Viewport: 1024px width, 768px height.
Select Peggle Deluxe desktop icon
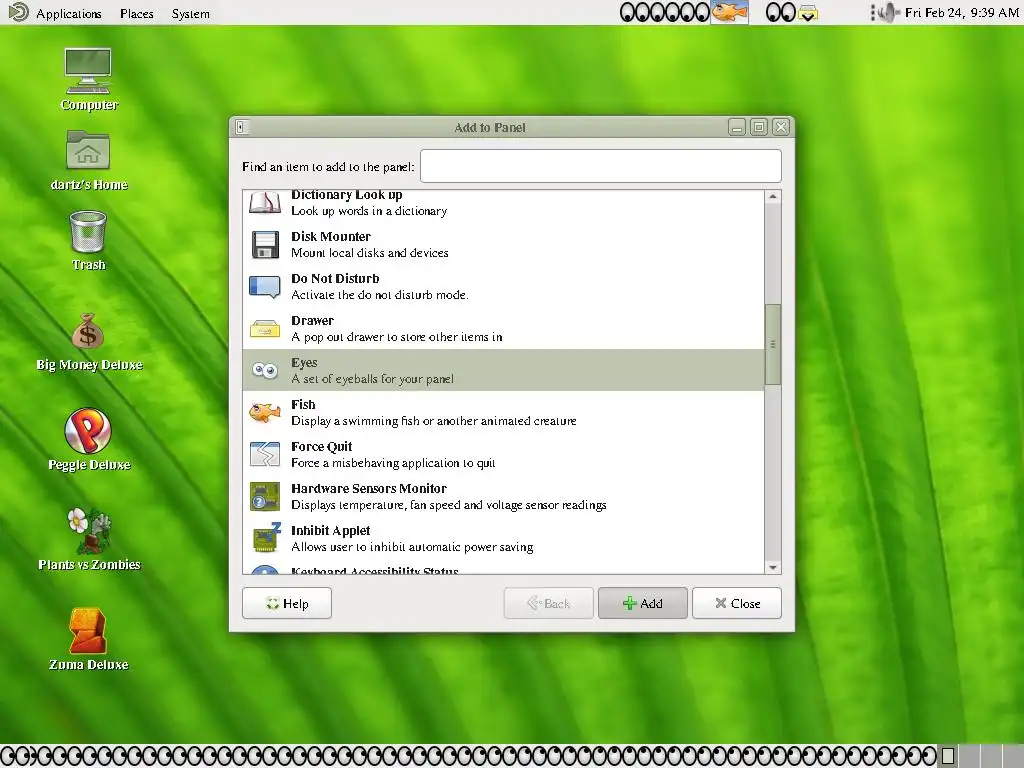[x=88, y=430]
